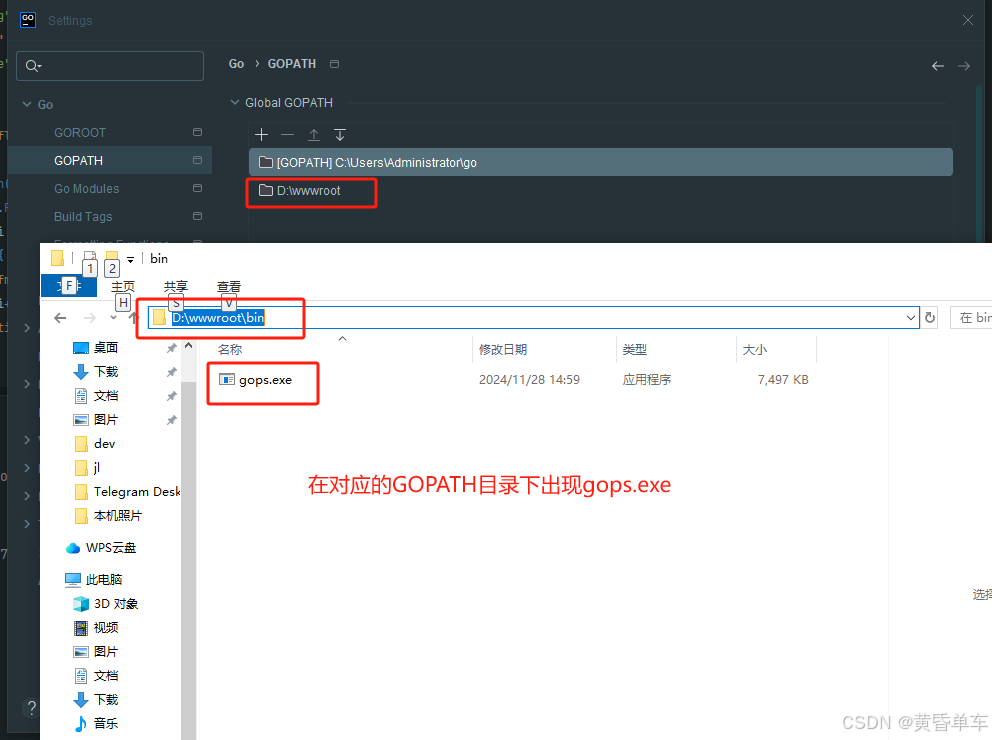Click project-level icon next to Go Modules

[197, 188]
